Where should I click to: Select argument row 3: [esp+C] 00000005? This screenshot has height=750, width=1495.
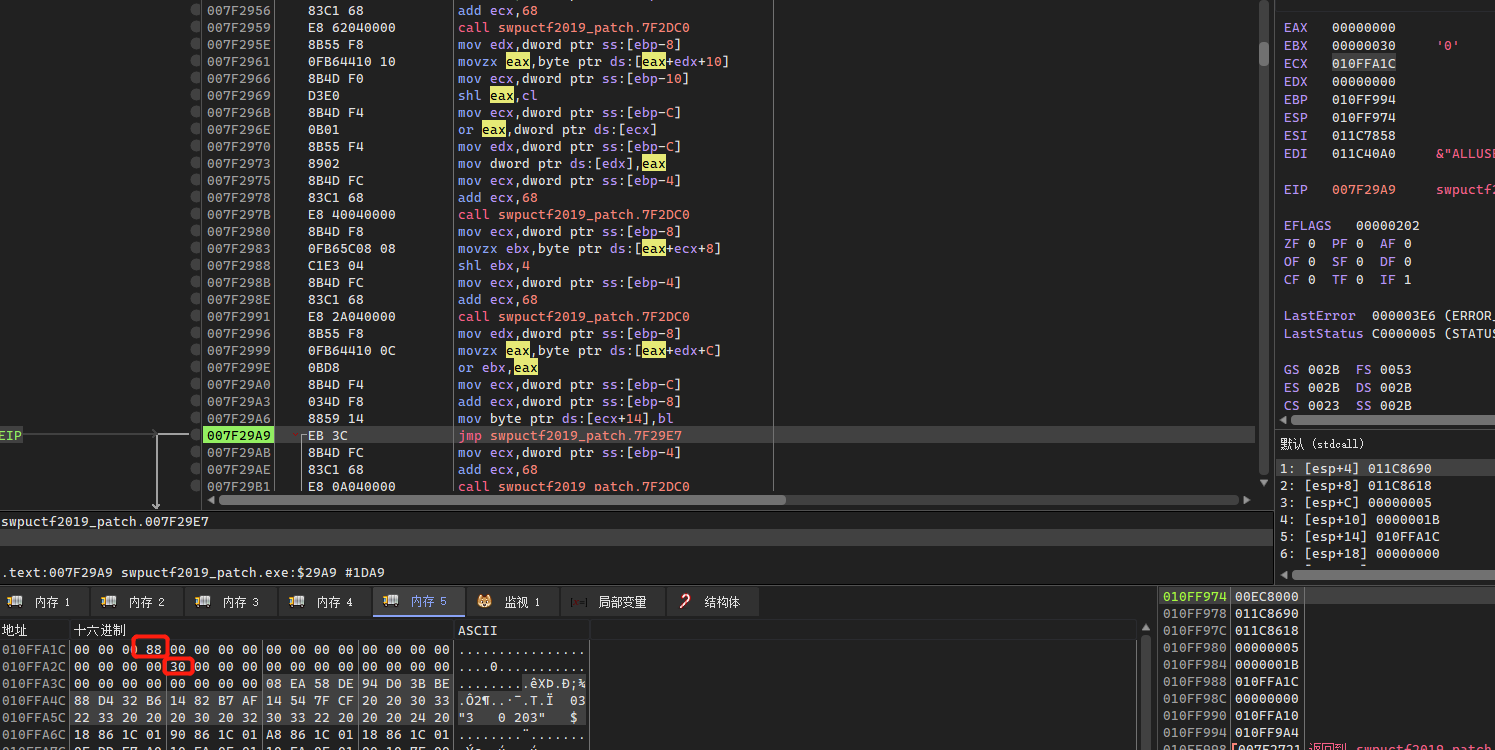point(1385,502)
